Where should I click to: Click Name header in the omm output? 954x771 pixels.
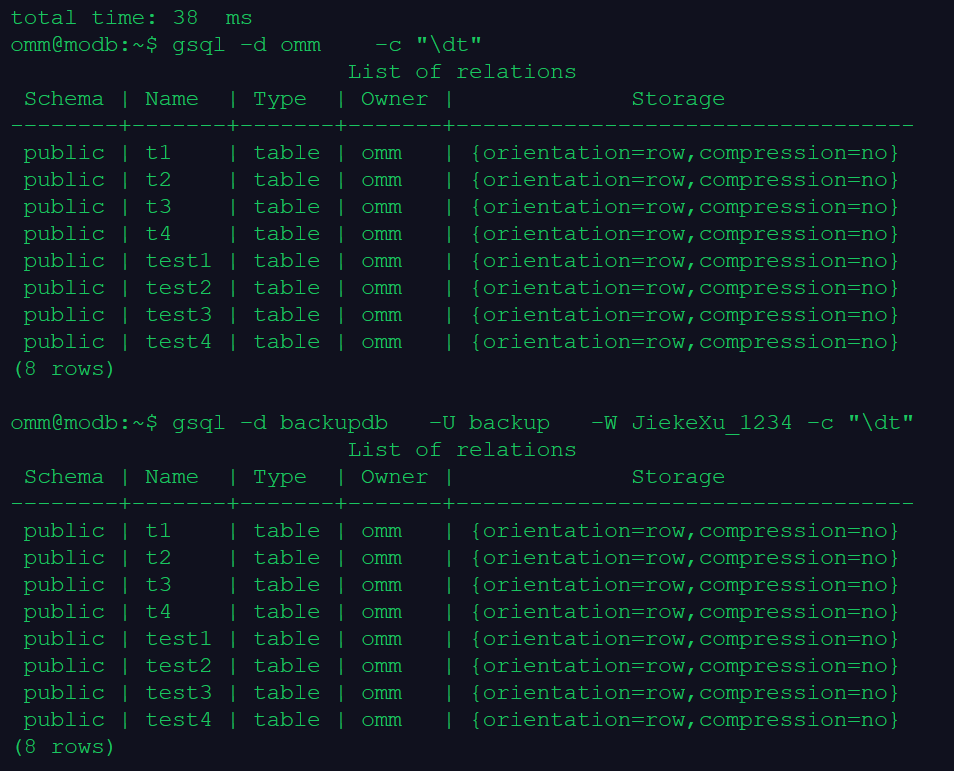[x=172, y=99]
